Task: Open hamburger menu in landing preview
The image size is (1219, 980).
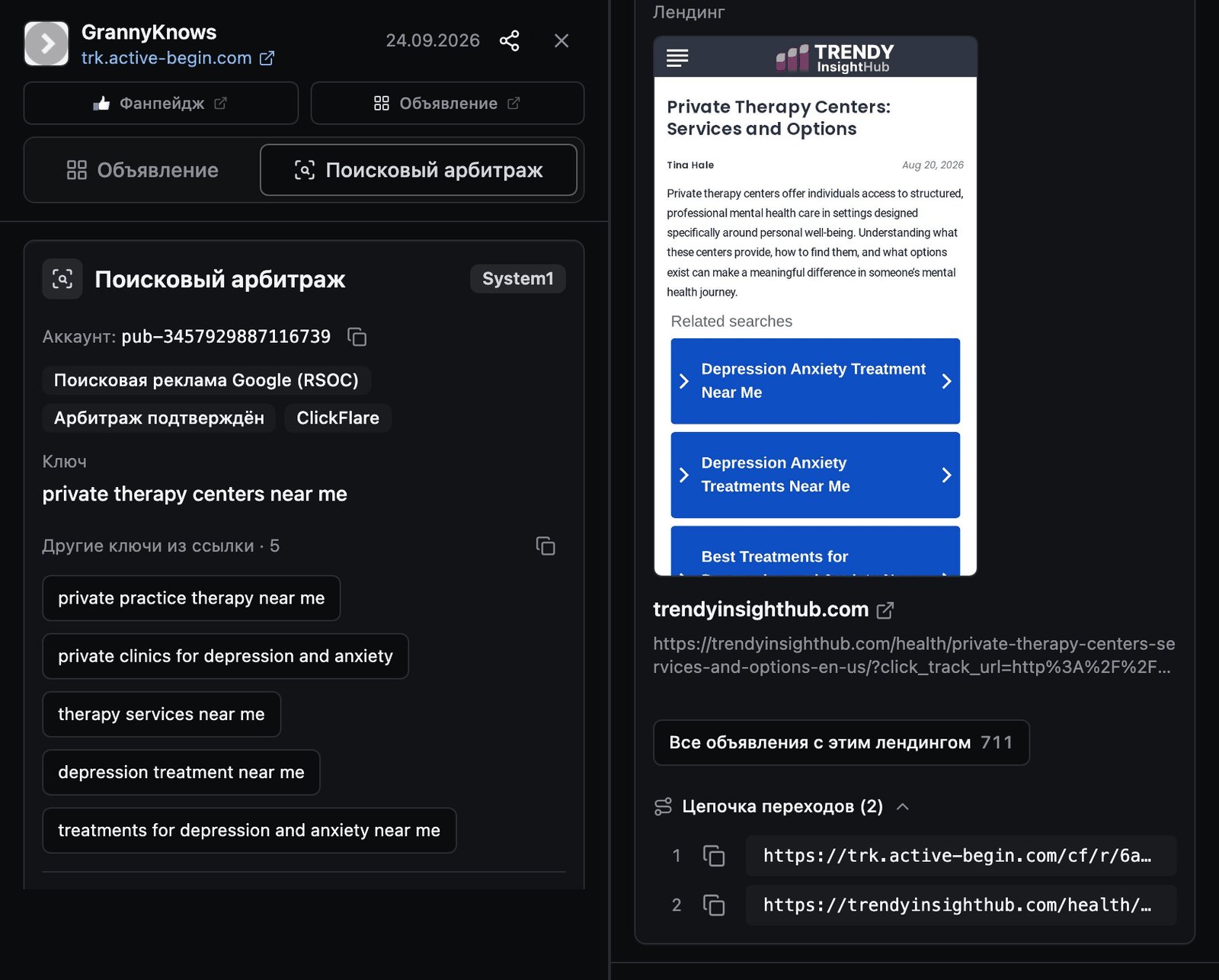Action: tap(677, 58)
